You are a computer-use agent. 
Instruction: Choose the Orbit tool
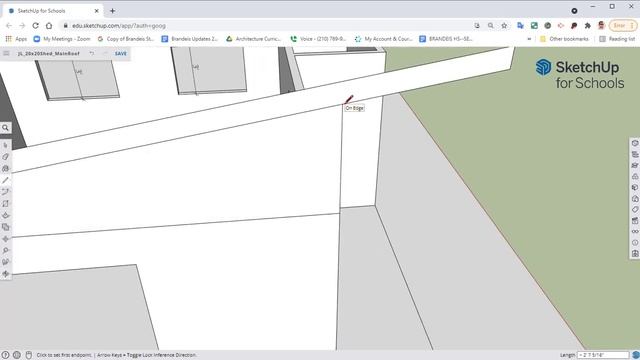click(5, 274)
